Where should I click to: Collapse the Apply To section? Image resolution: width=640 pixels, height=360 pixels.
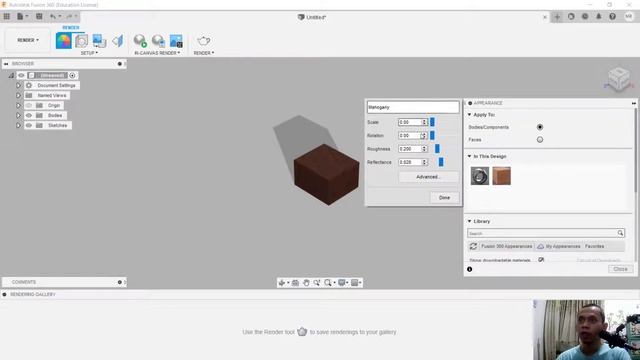pos(469,115)
